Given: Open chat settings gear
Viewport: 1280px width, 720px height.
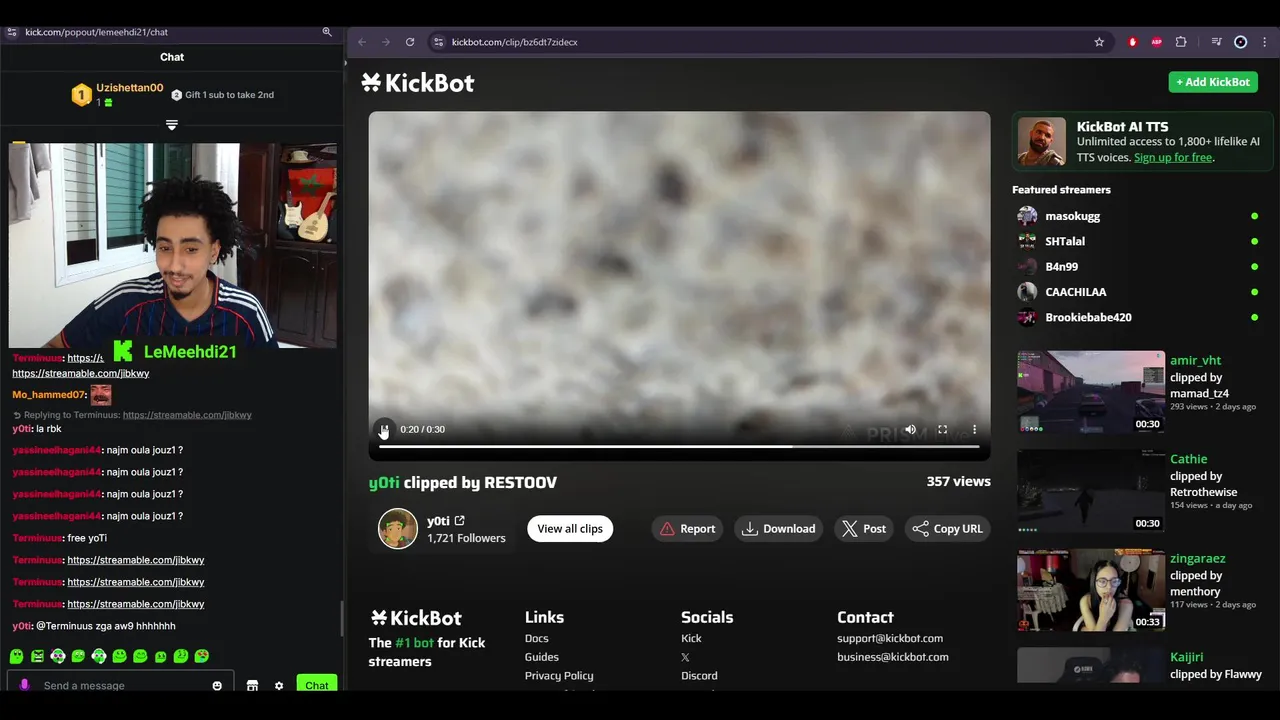Looking at the screenshot, I should tap(279, 686).
